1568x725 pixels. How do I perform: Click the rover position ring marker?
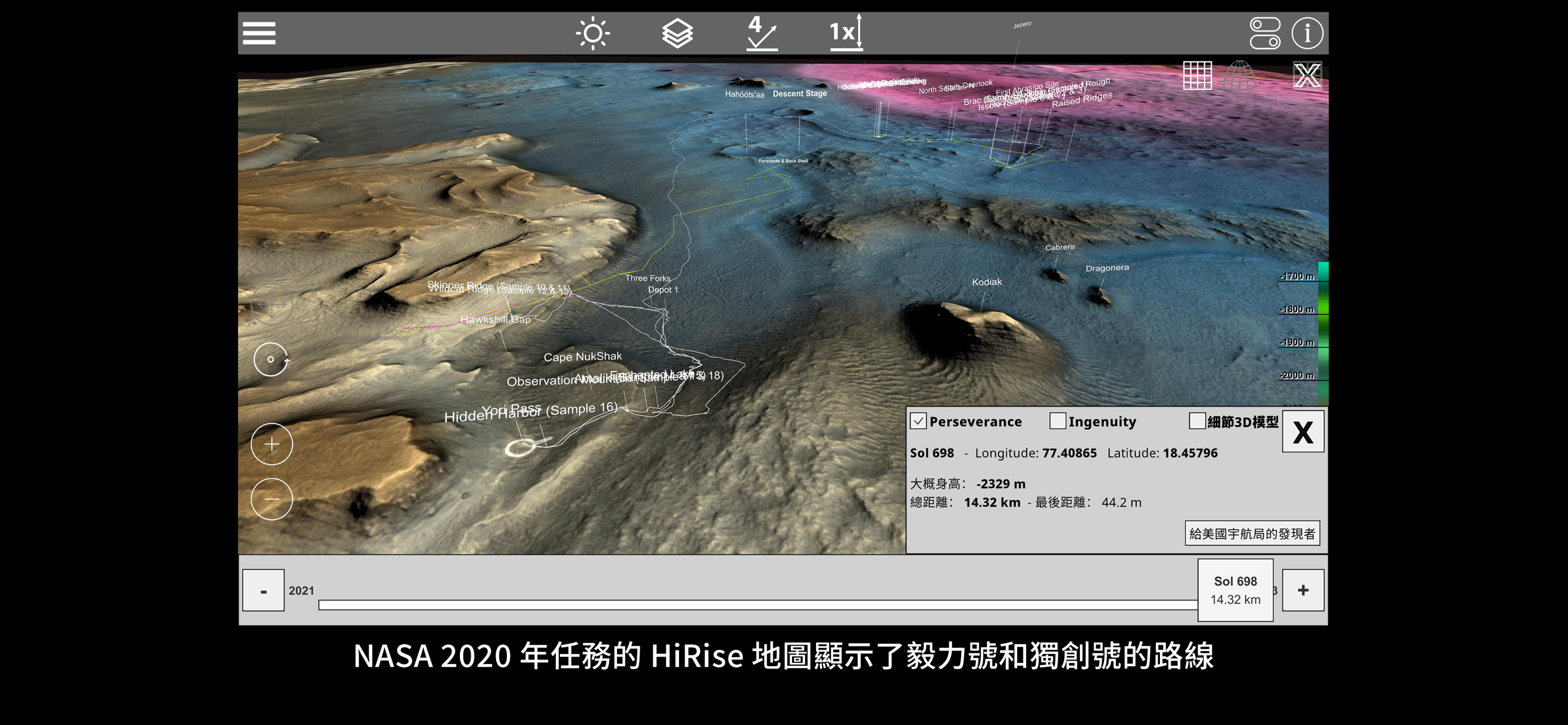pyautogui.click(x=519, y=448)
